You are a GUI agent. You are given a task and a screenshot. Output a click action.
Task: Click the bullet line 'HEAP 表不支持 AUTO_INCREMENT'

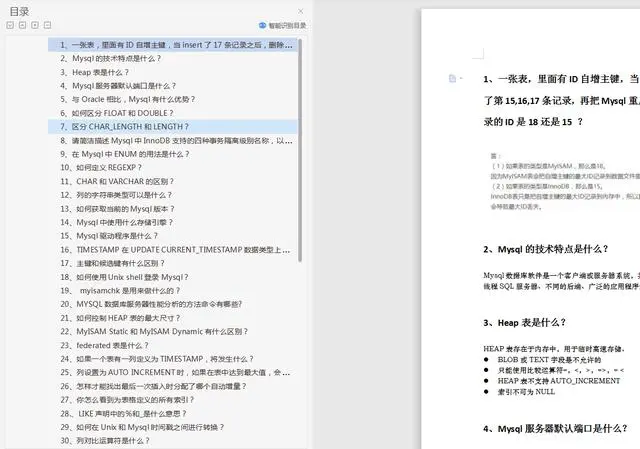pyautogui.click(x=558, y=381)
